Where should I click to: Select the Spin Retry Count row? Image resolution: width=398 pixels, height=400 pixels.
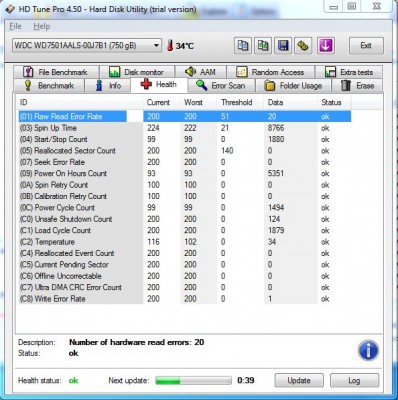pos(185,185)
